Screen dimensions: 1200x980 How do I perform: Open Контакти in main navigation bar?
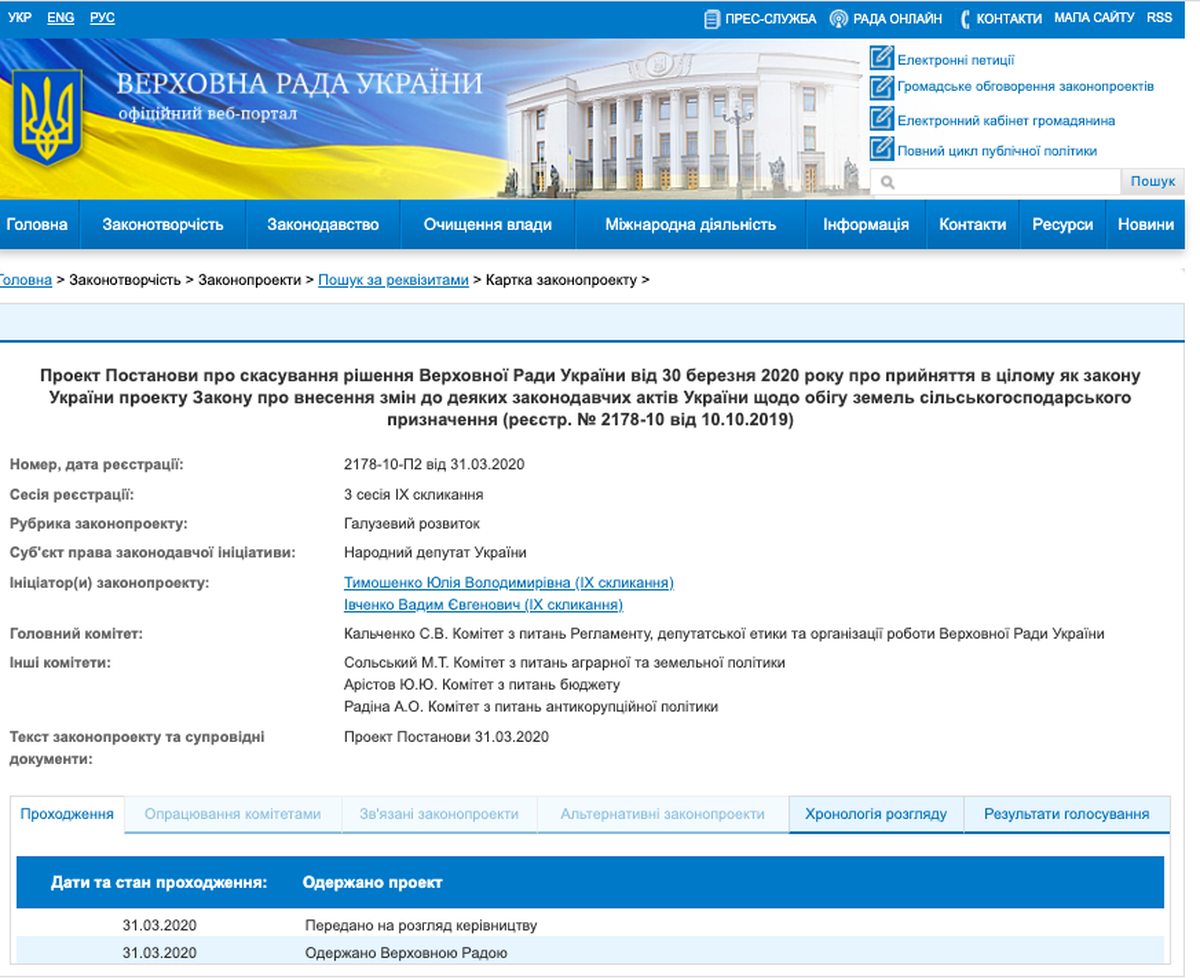click(x=973, y=224)
